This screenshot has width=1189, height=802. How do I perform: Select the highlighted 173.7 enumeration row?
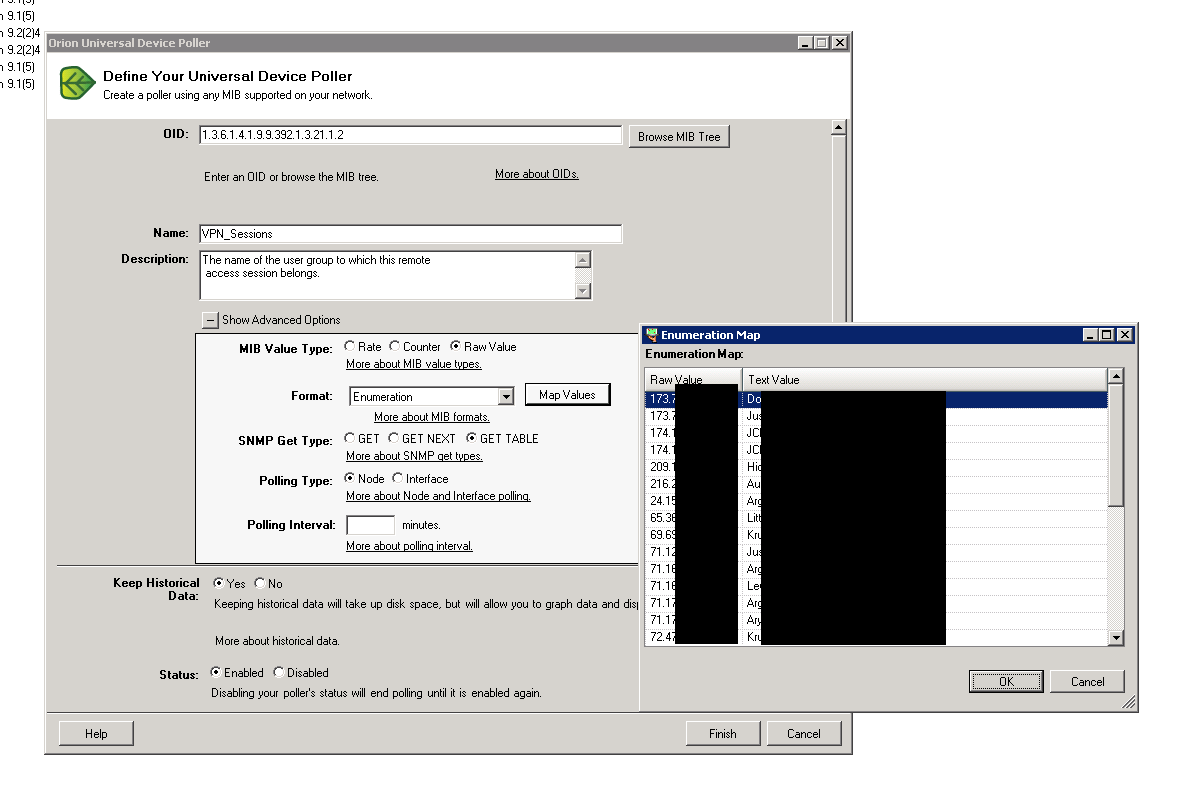[x=876, y=399]
